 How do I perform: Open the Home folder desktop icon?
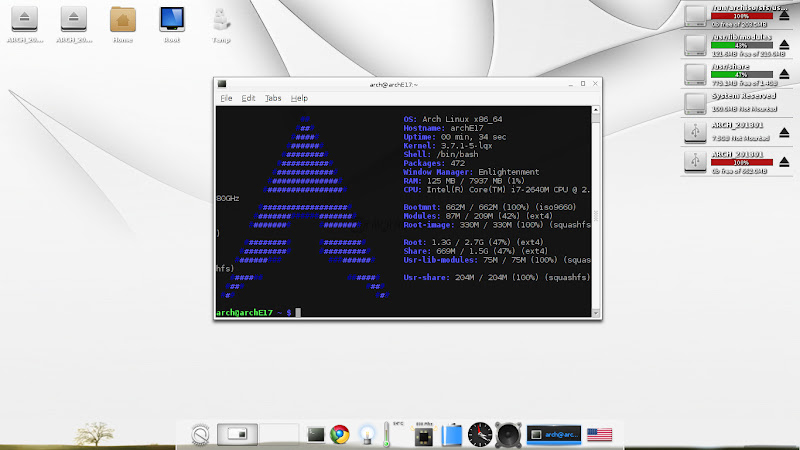[x=123, y=20]
